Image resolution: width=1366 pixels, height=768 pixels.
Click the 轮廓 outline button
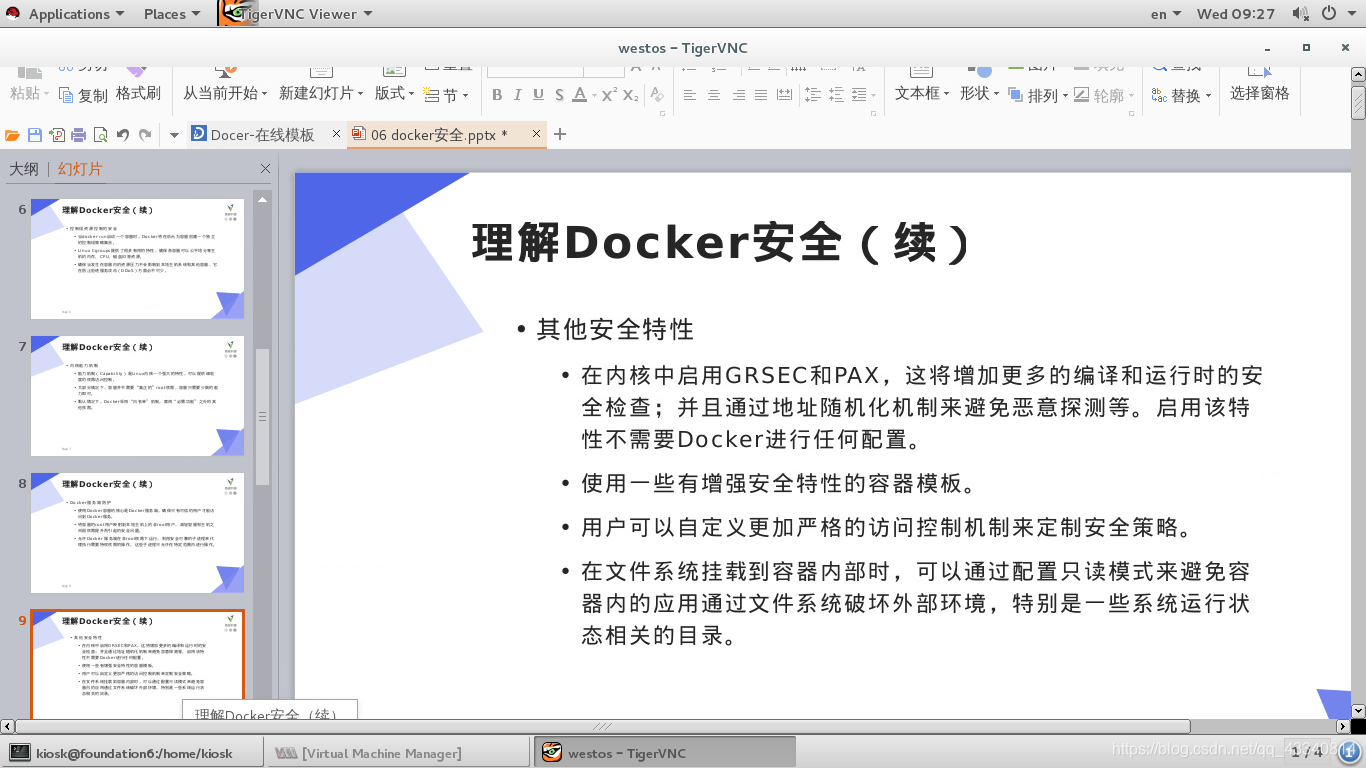click(1106, 96)
